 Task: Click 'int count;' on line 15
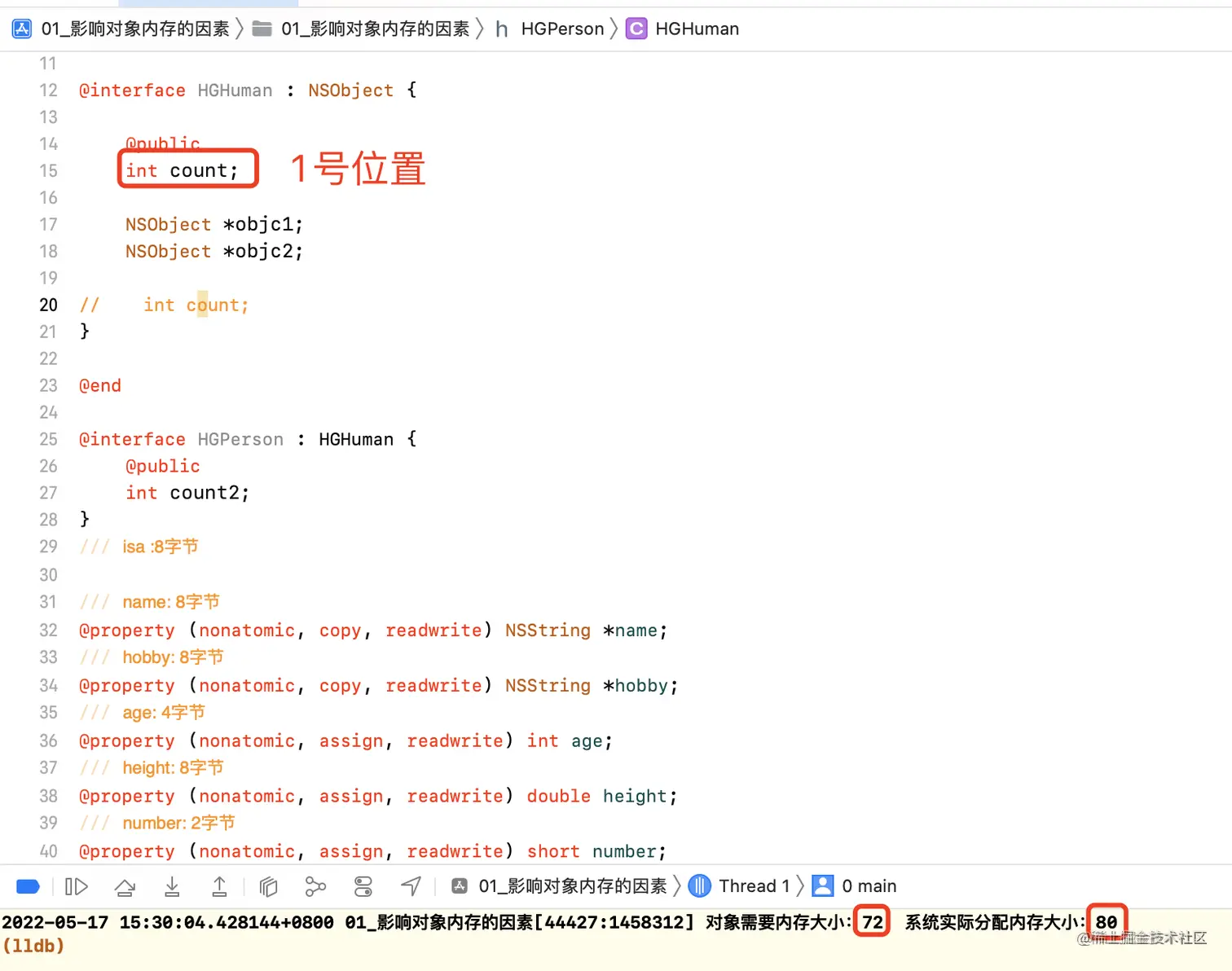[x=182, y=171]
